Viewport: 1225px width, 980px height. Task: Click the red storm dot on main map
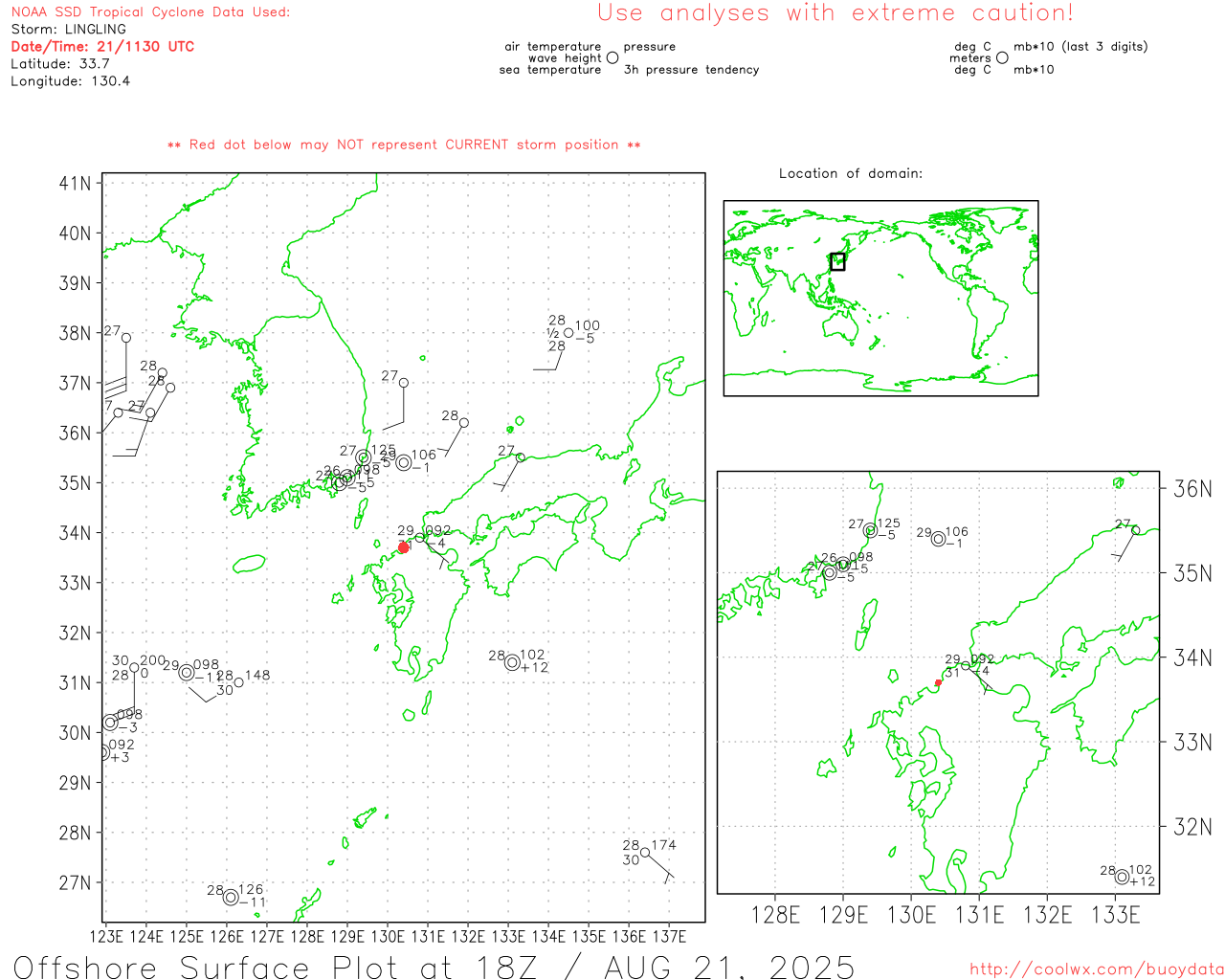(404, 547)
